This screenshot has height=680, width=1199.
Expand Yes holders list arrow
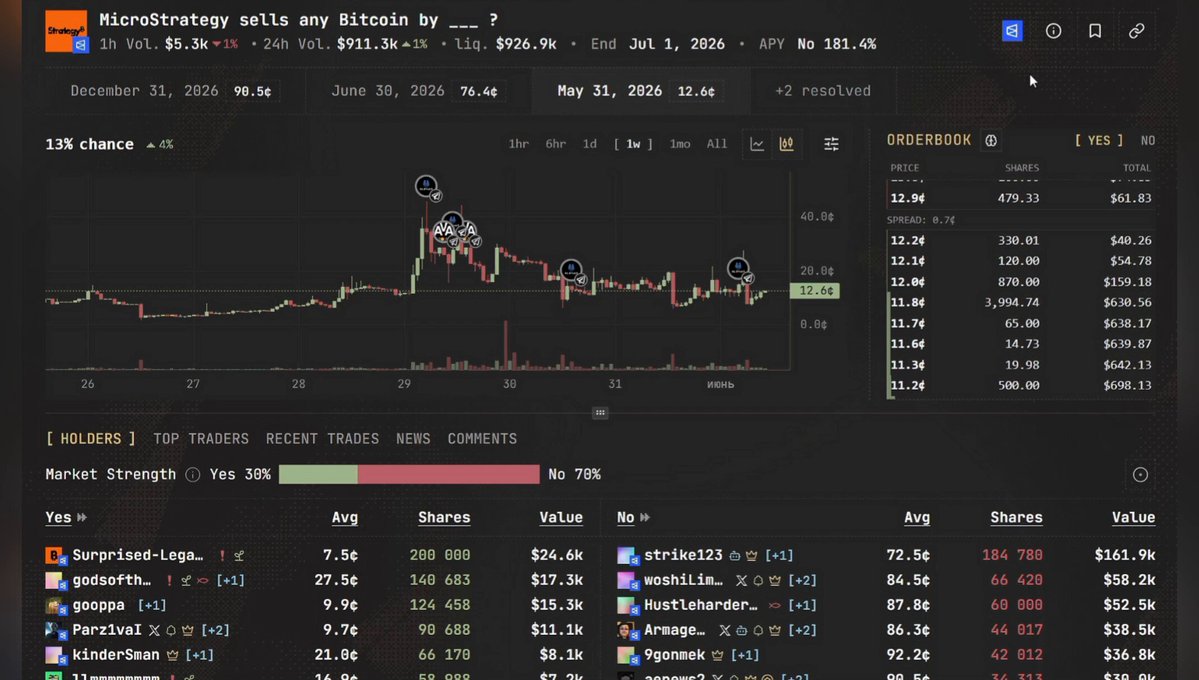[82, 518]
